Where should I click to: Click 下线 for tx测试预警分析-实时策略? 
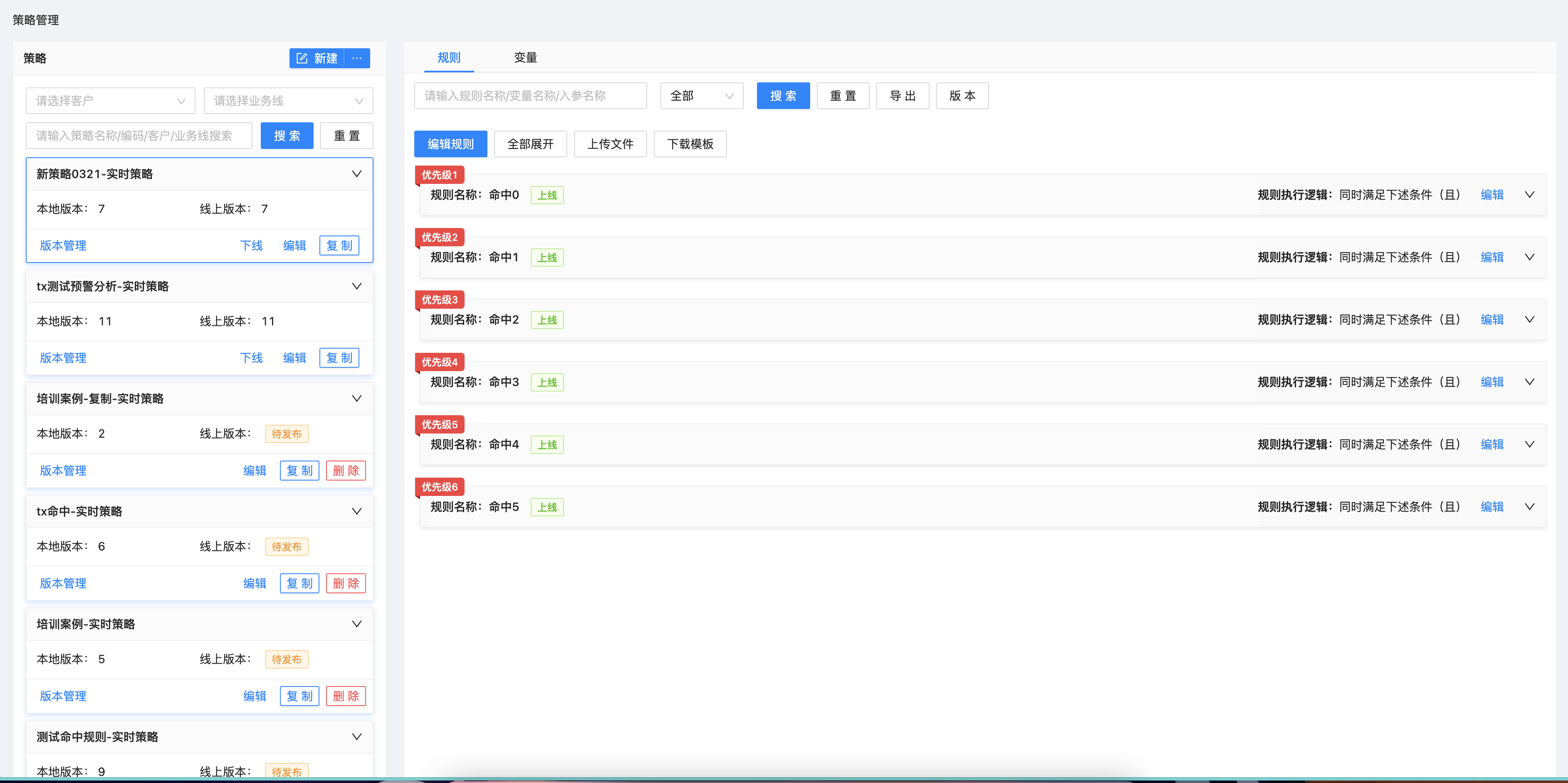pos(251,358)
